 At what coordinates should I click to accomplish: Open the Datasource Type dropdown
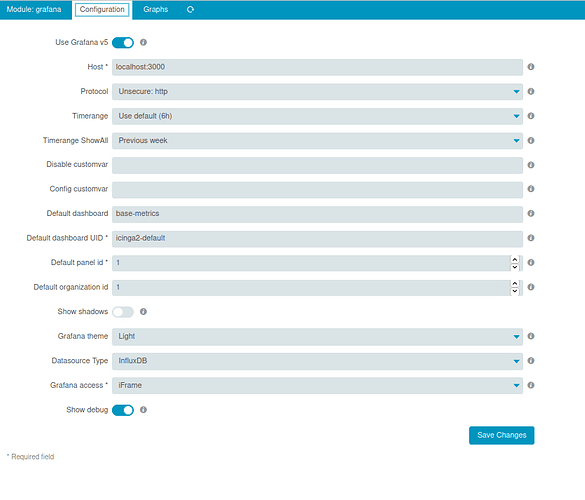click(317, 361)
